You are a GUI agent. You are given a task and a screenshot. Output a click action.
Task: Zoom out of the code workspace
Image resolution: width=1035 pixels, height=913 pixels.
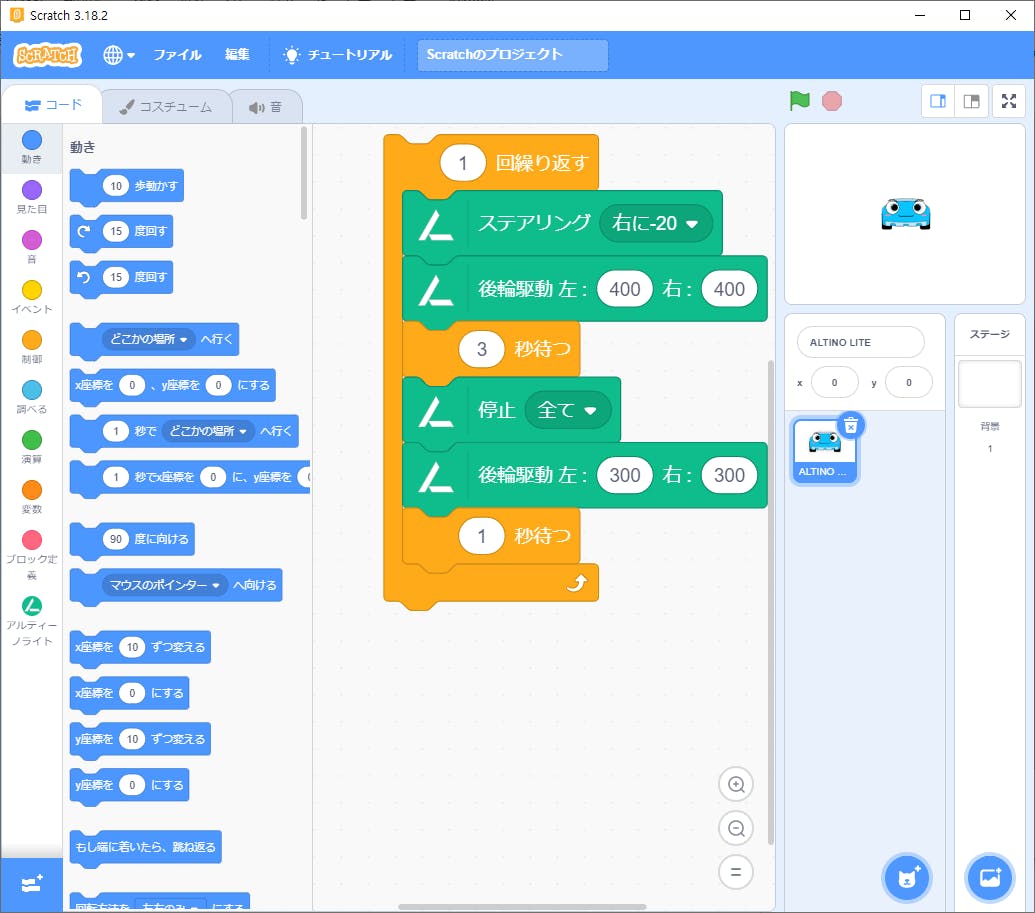click(736, 828)
